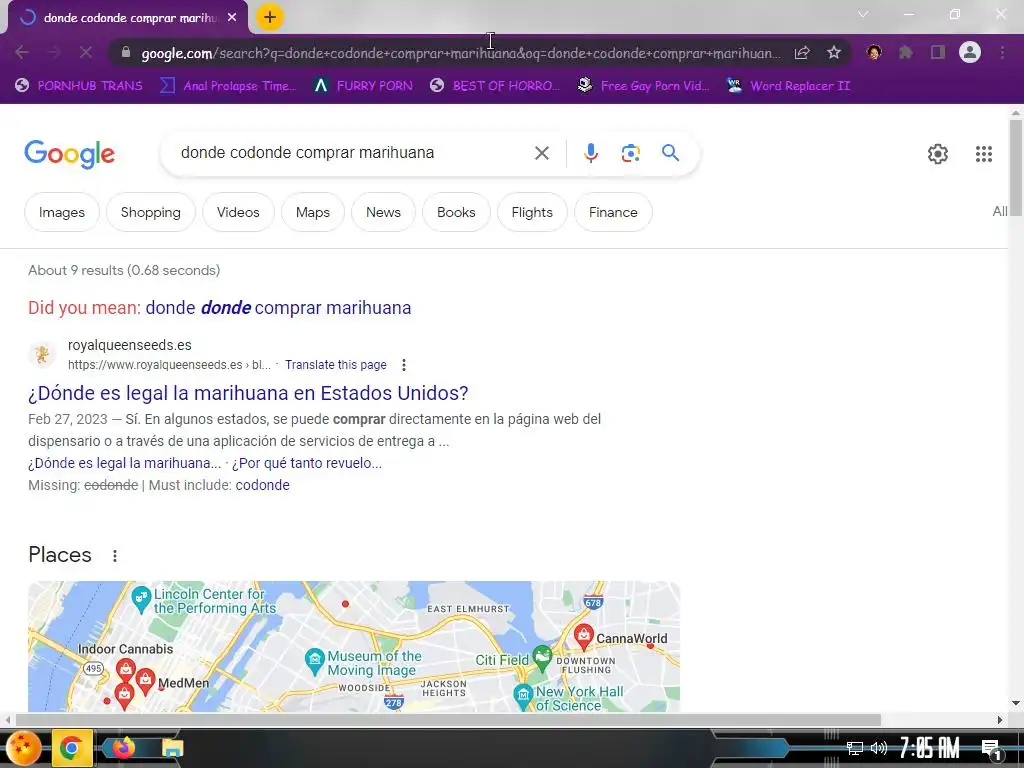Image resolution: width=1024 pixels, height=768 pixels.
Task: Open options dots for royalqueenseeds result
Action: coord(404,365)
